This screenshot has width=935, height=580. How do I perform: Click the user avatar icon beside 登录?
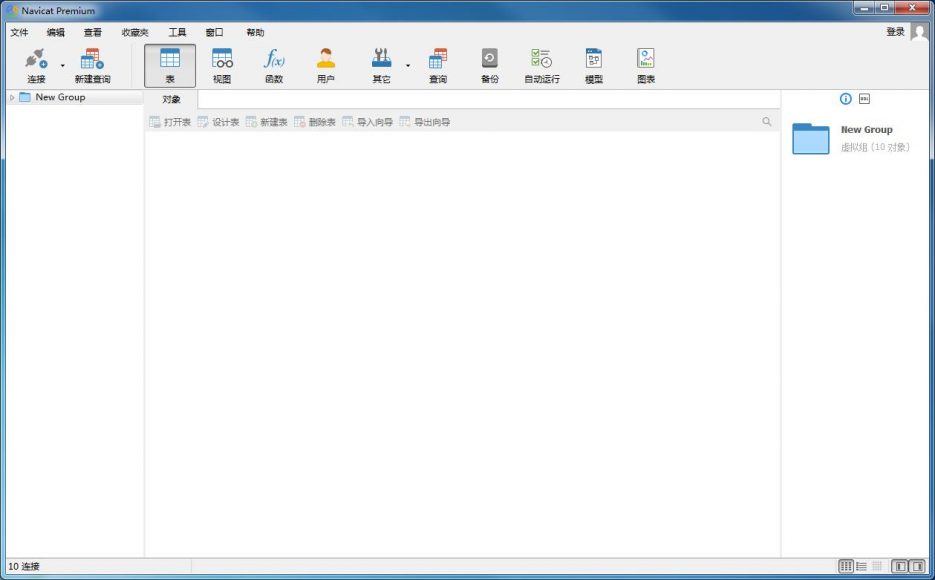tap(919, 32)
